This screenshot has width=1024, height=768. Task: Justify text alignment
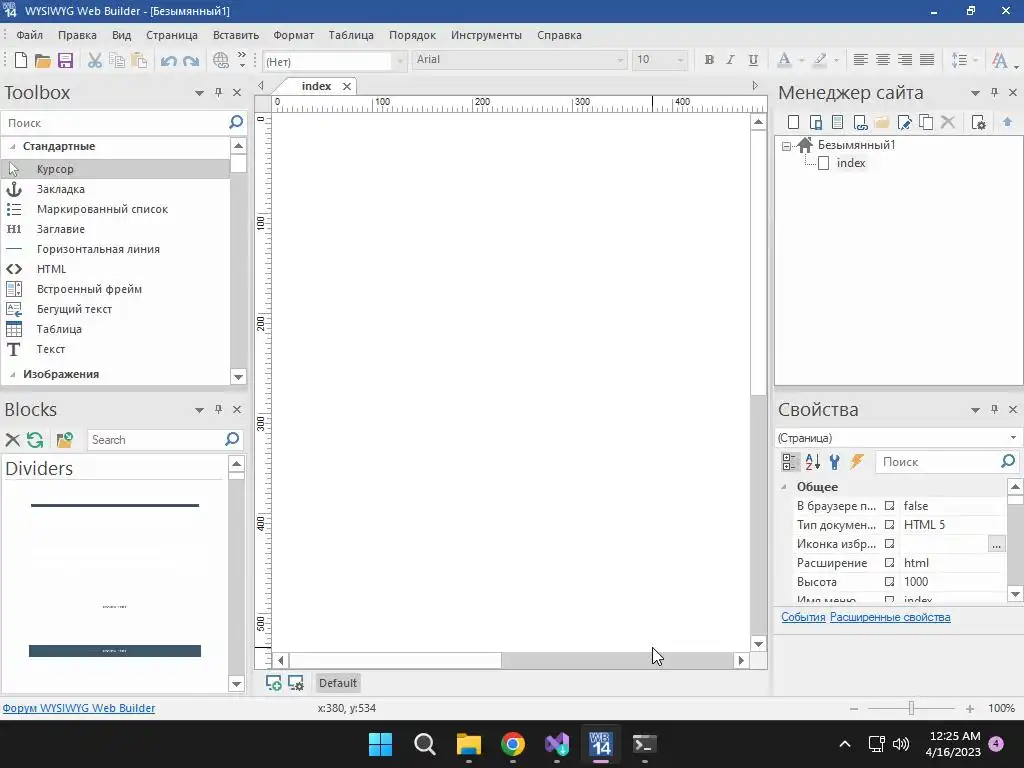[x=927, y=60]
